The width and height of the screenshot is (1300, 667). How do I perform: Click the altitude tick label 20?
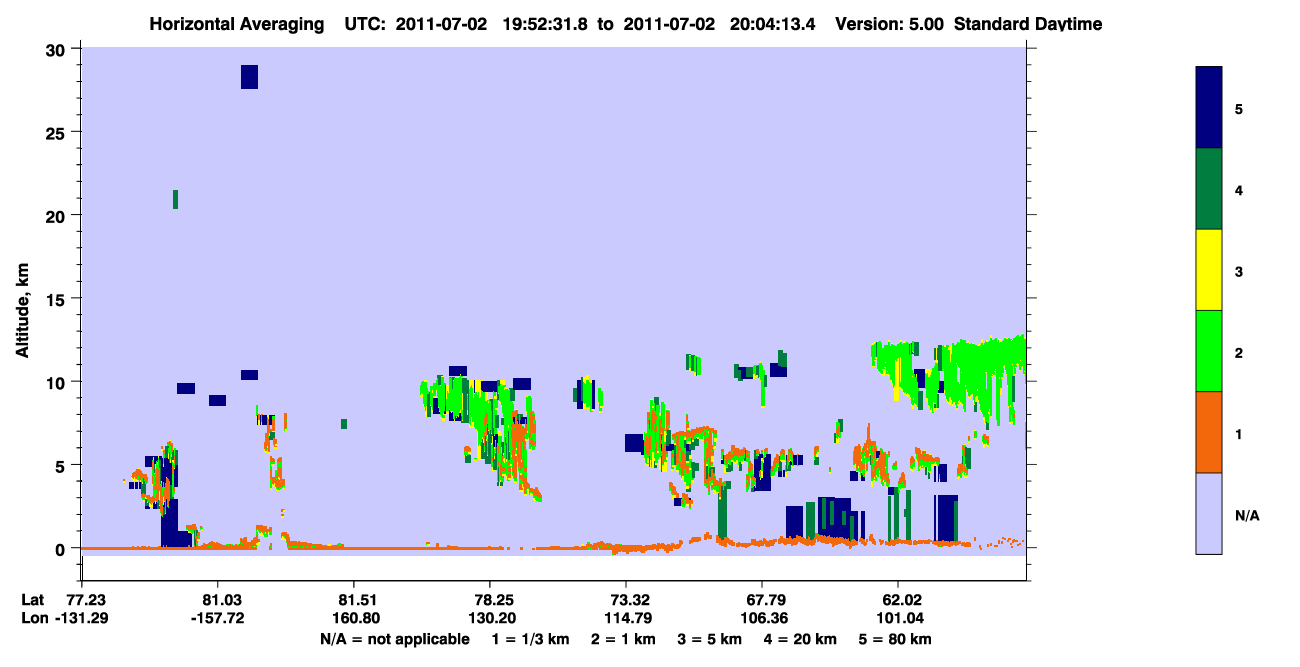click(58, 215)
